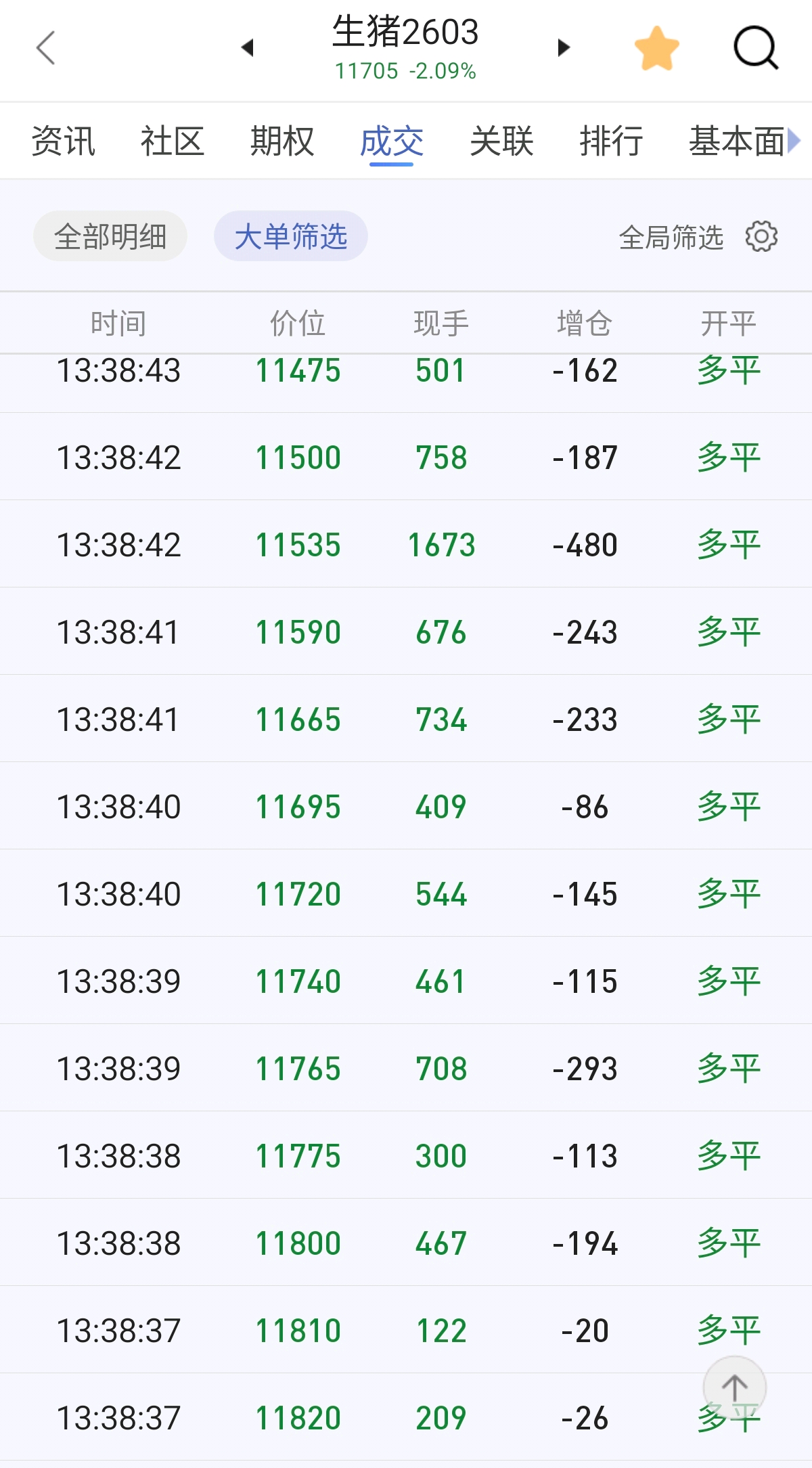Screen dimensions: 812x1468
Task: Select the 大单筛选 filter pill
Action: 291,236
